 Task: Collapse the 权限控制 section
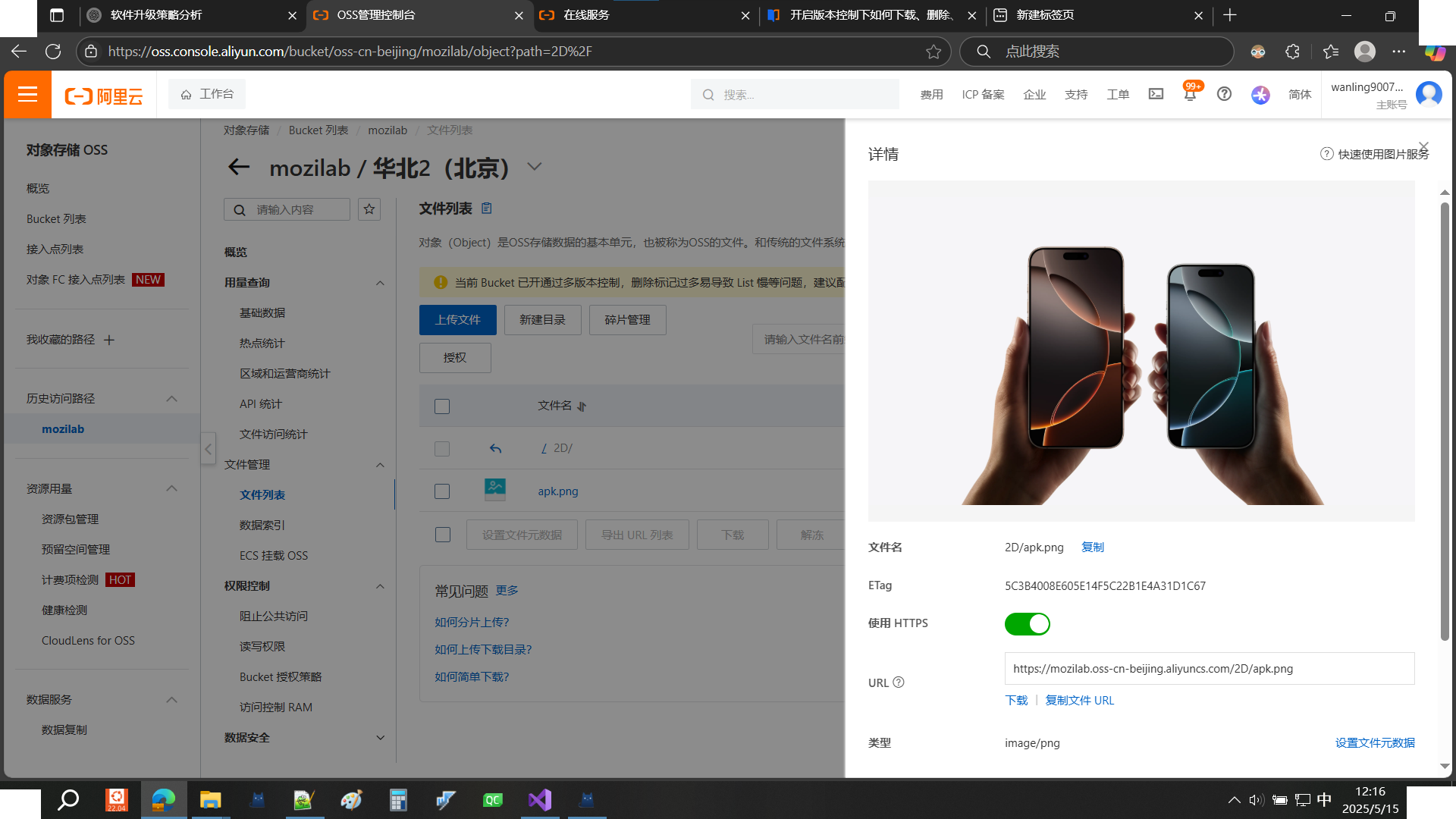point(380,586)
